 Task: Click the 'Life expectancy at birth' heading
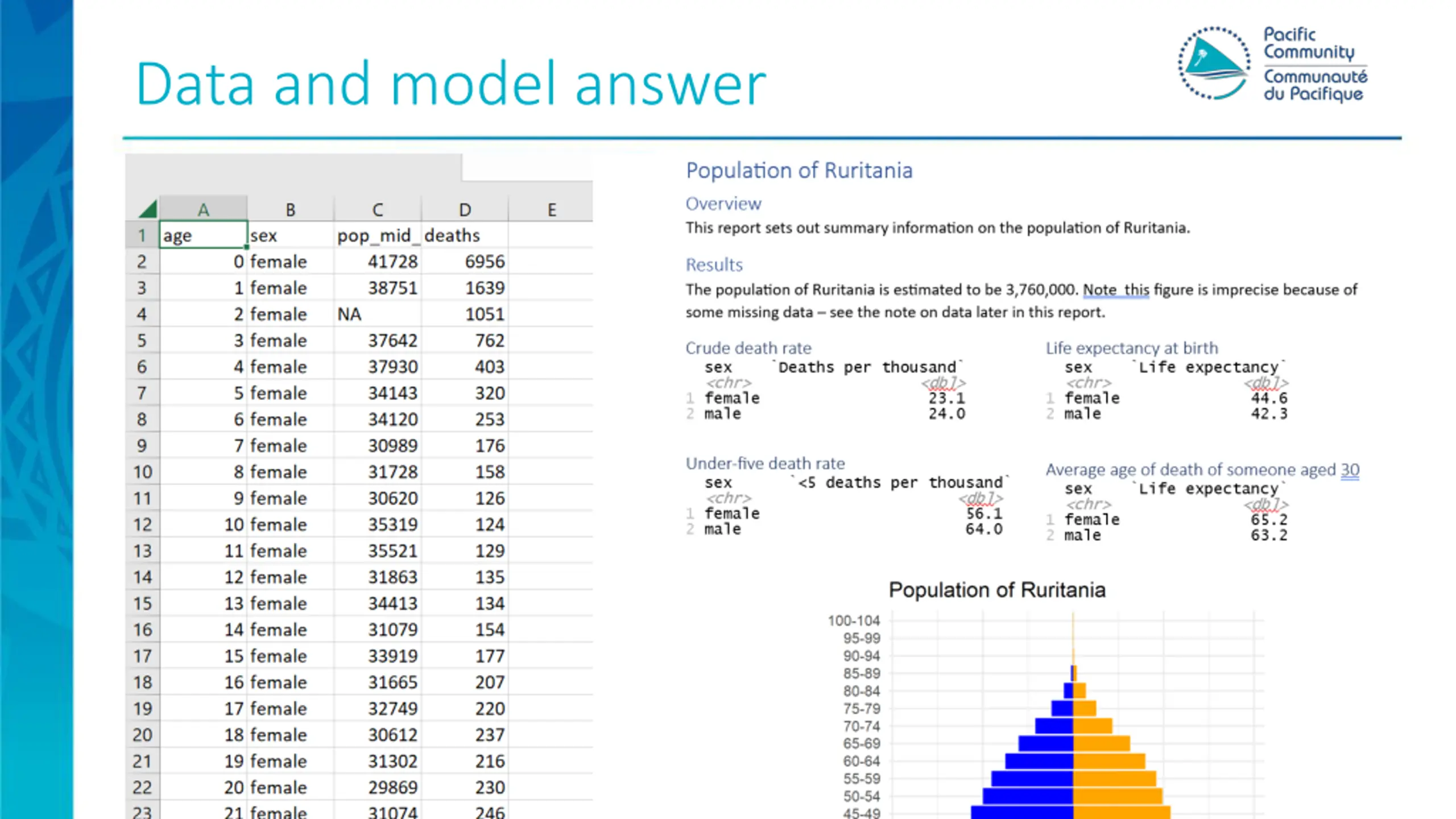click(x=1132, y=348)
